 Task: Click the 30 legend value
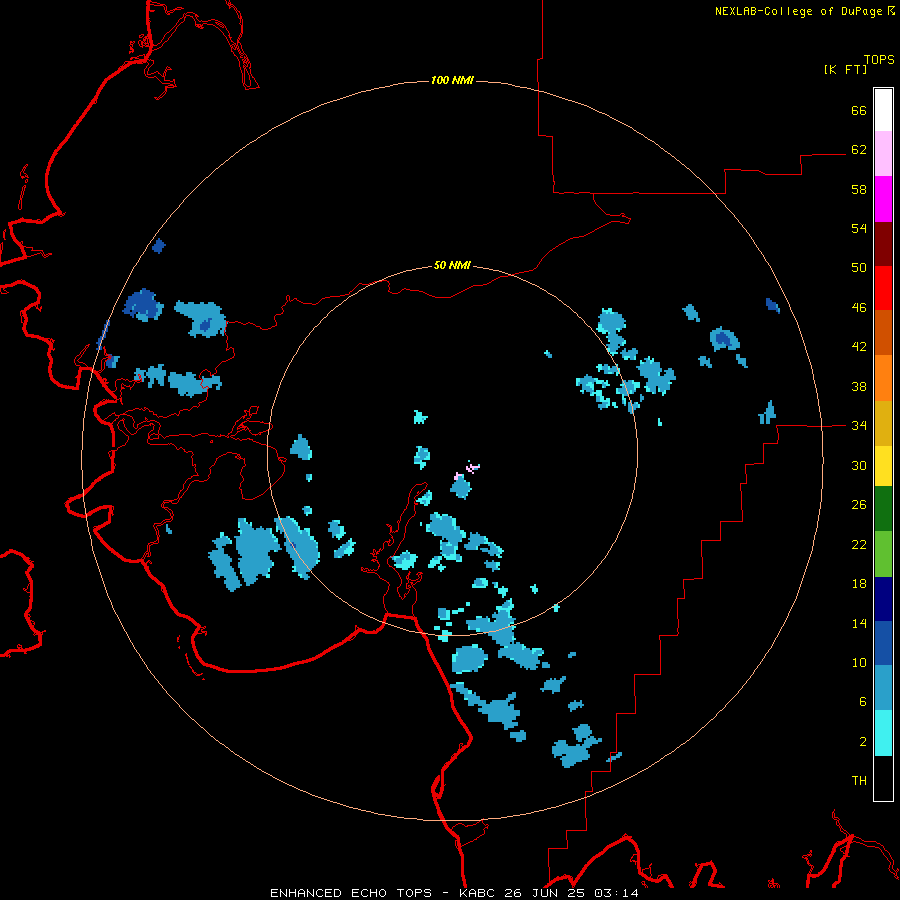[859, 465]
